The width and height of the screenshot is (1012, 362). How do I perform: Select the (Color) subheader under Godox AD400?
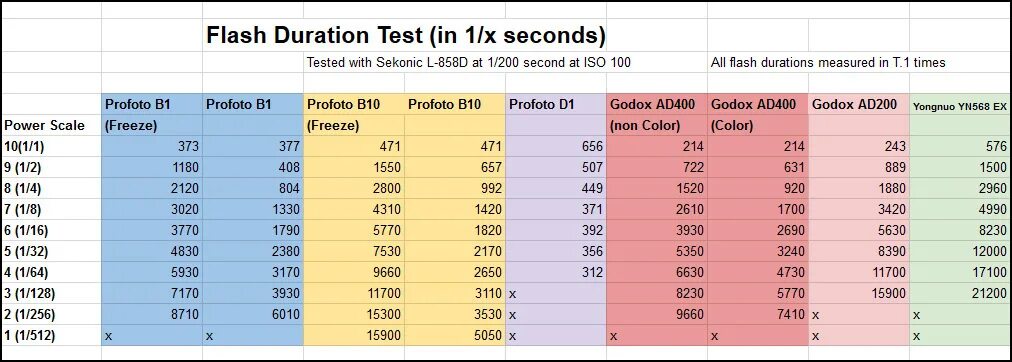click(758, 125)
